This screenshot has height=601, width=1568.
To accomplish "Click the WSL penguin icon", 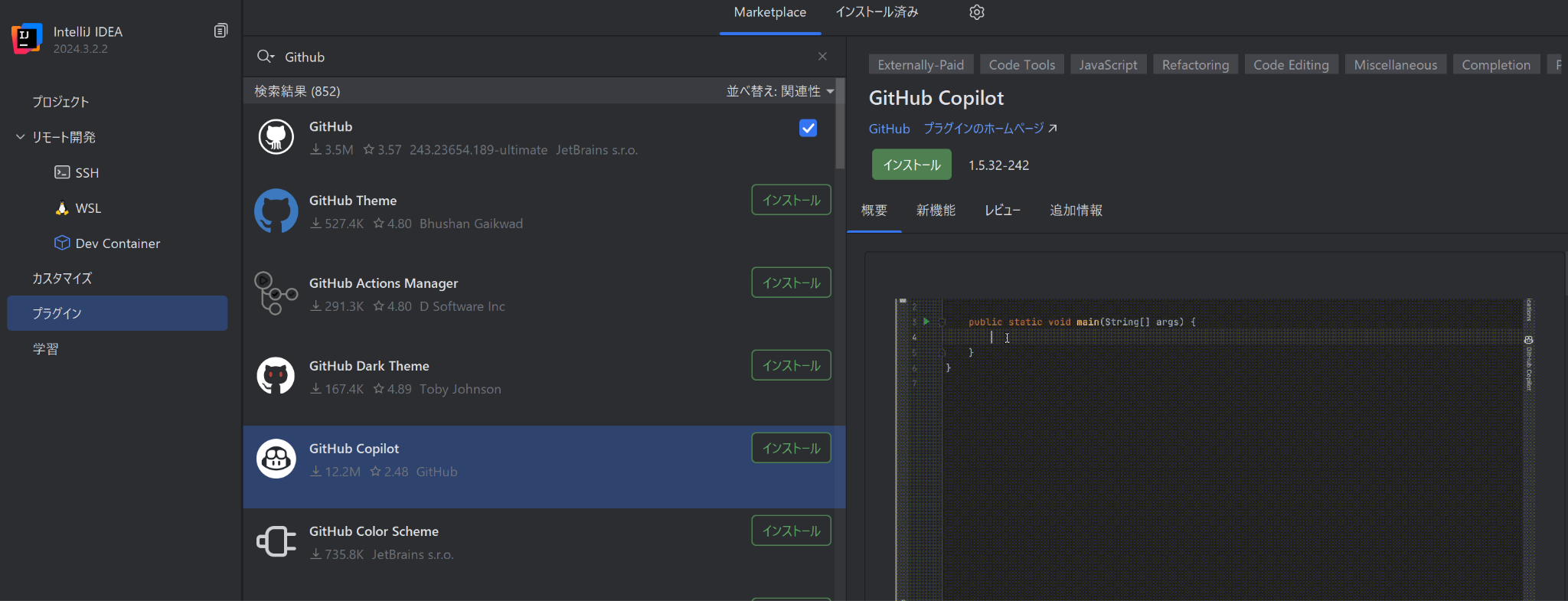I will coord(62,208).
